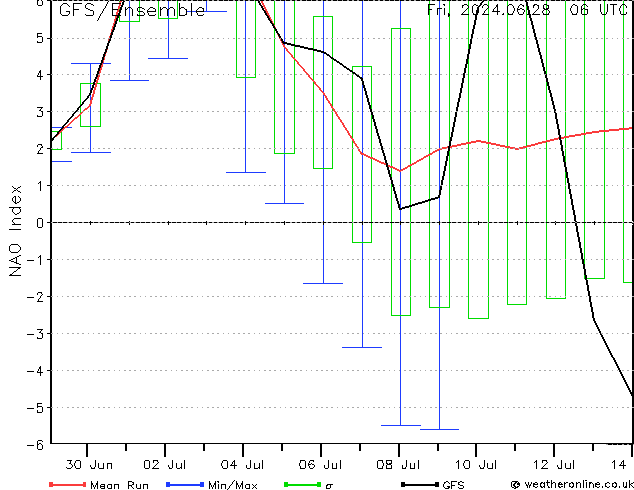
Task: Click the green line swatch beside σ
Action: point(303,484)
